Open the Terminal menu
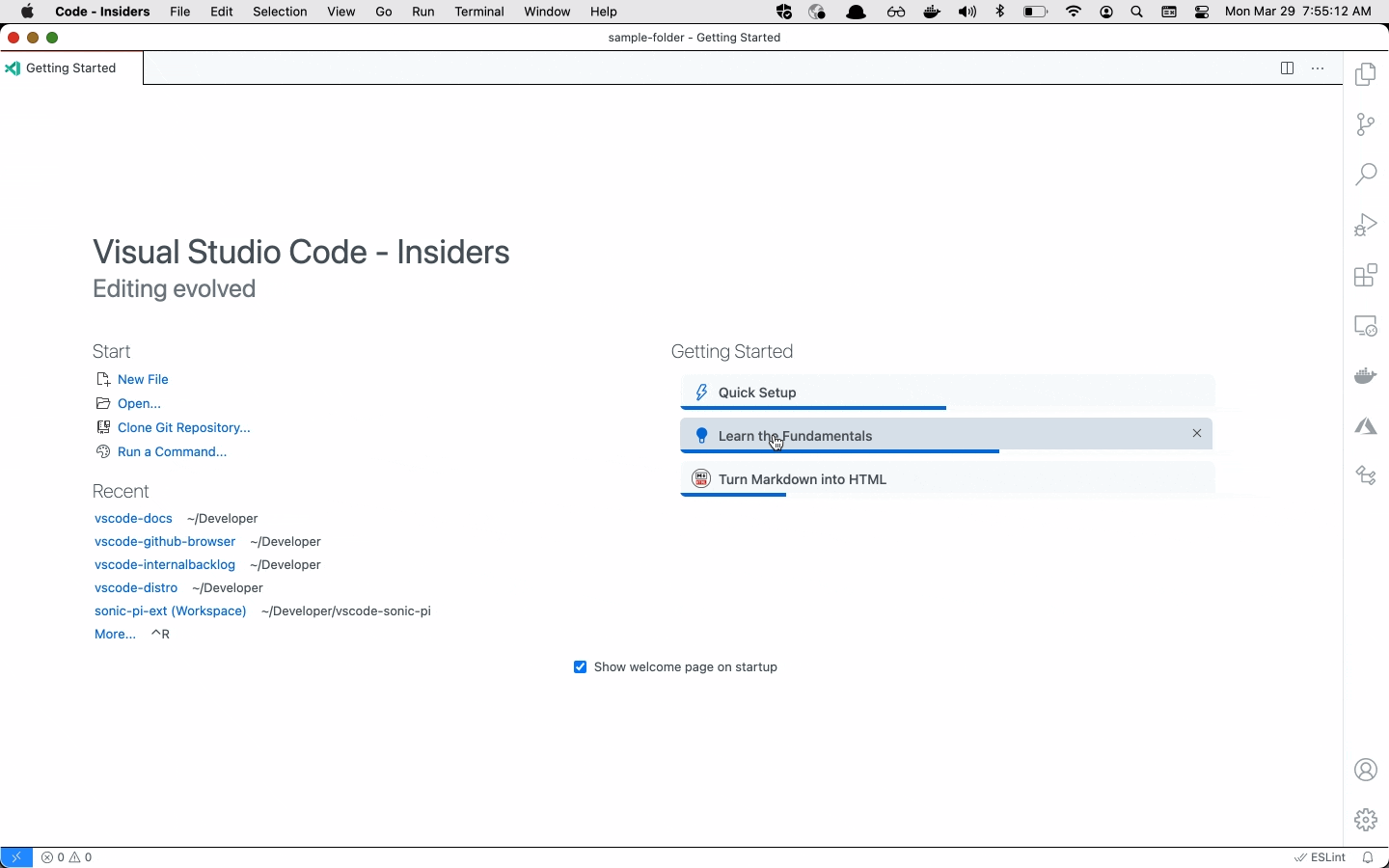The image size is (1389, 868). click(x=479, y=13)
